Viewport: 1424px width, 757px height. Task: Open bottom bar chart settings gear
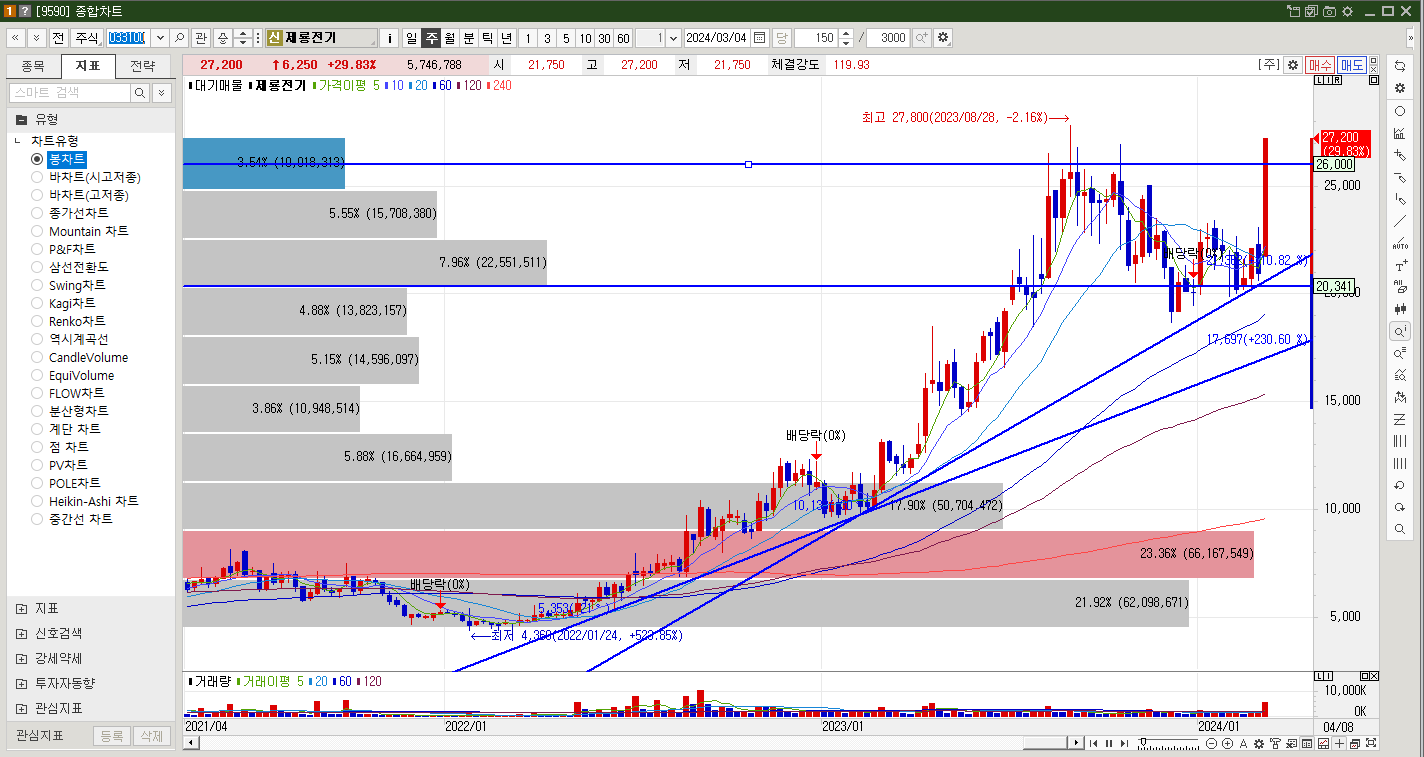[x=1259, y=743]
